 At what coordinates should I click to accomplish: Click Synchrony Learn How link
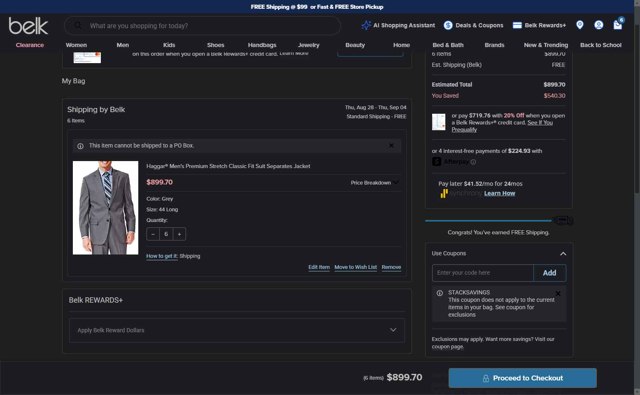tap(500, 193)
